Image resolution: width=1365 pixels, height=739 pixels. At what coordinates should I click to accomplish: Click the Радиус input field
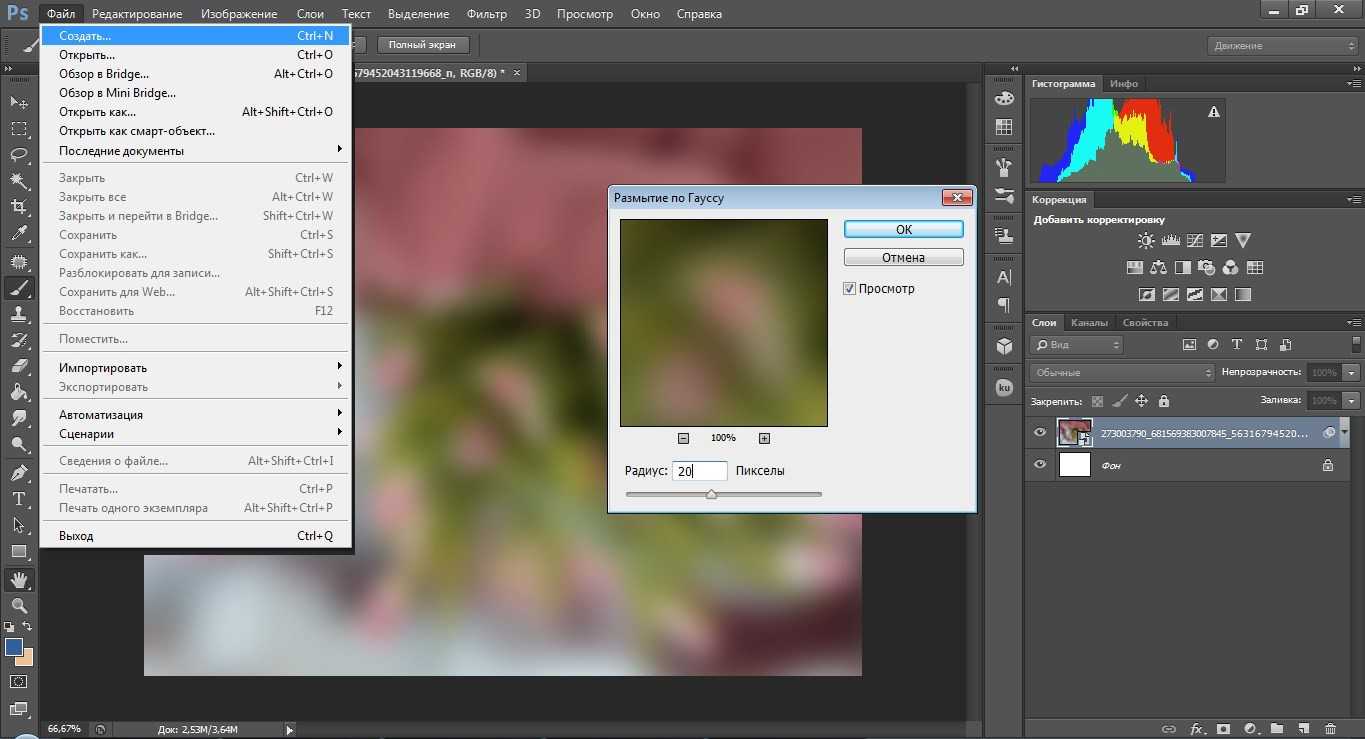coord(699,471)
